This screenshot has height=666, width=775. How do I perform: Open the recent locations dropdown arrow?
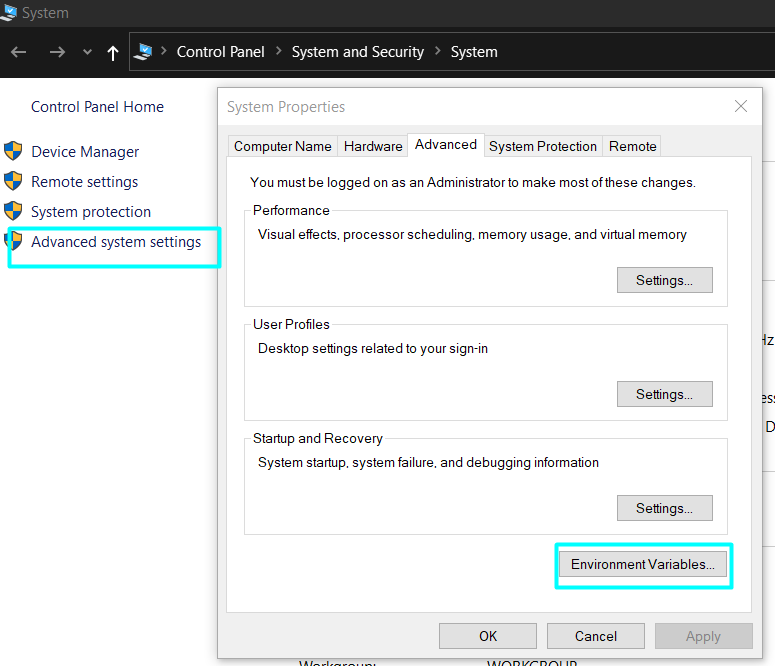tap(87, 52)
